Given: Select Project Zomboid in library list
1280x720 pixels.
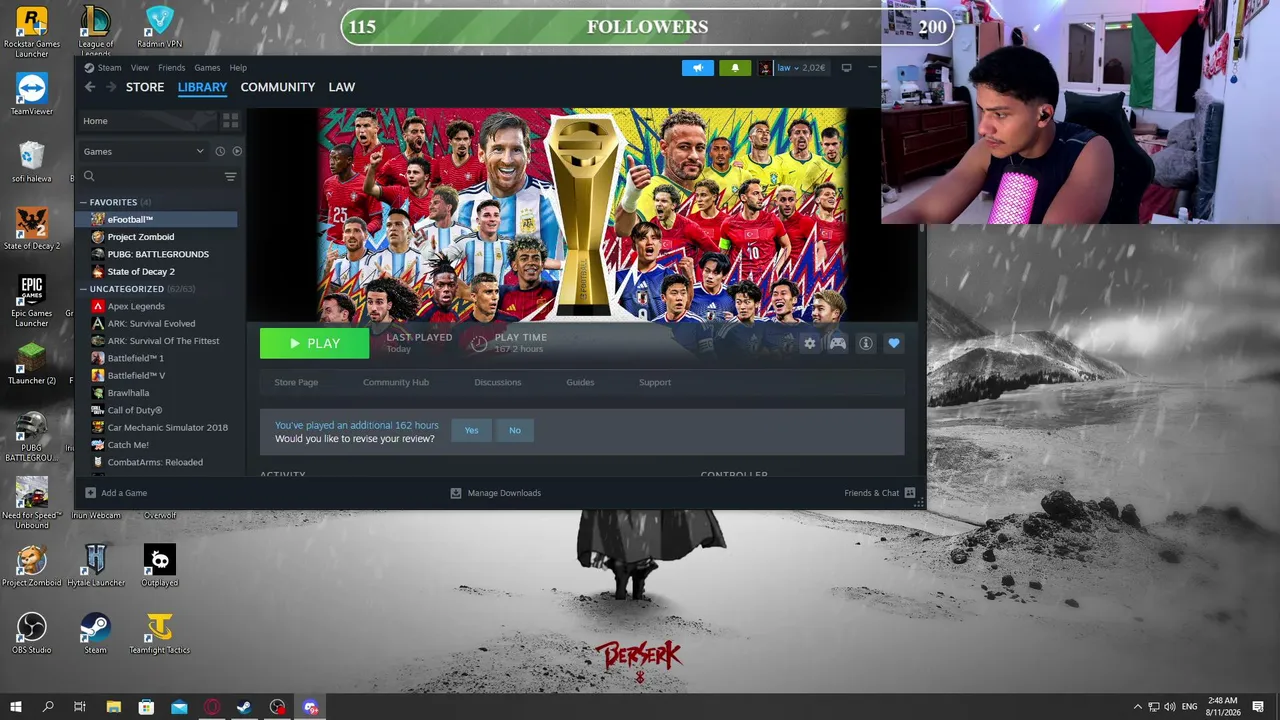Looking at the screenshot, I should click(158, 237).
